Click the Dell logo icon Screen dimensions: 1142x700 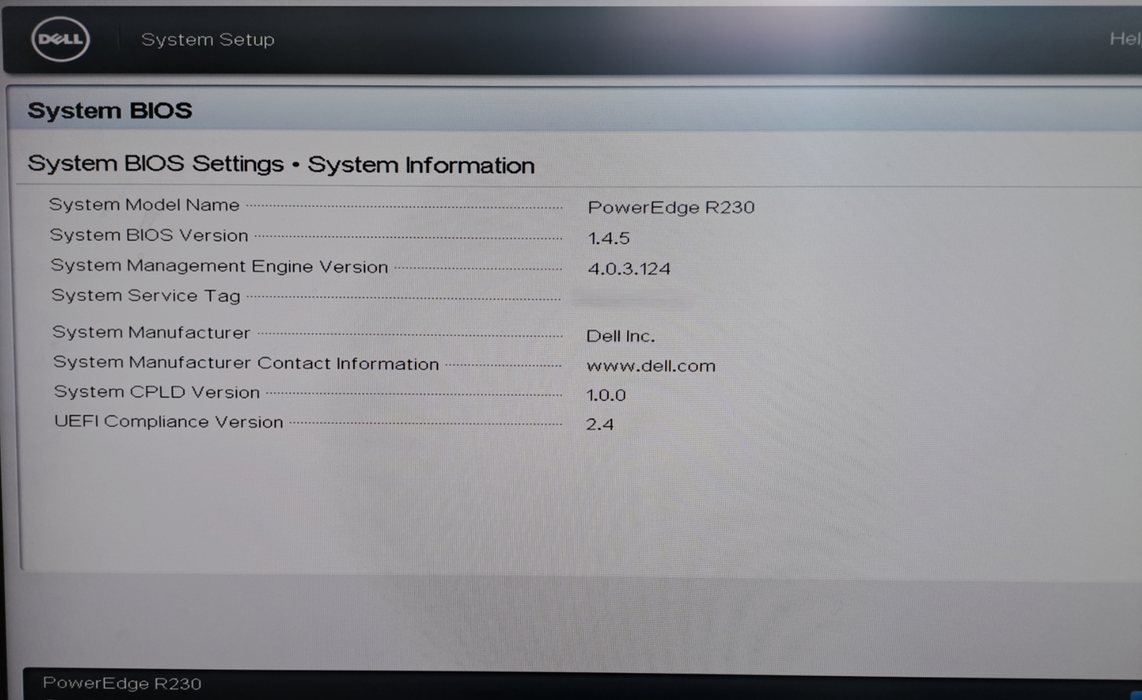(x=60, y=39)
